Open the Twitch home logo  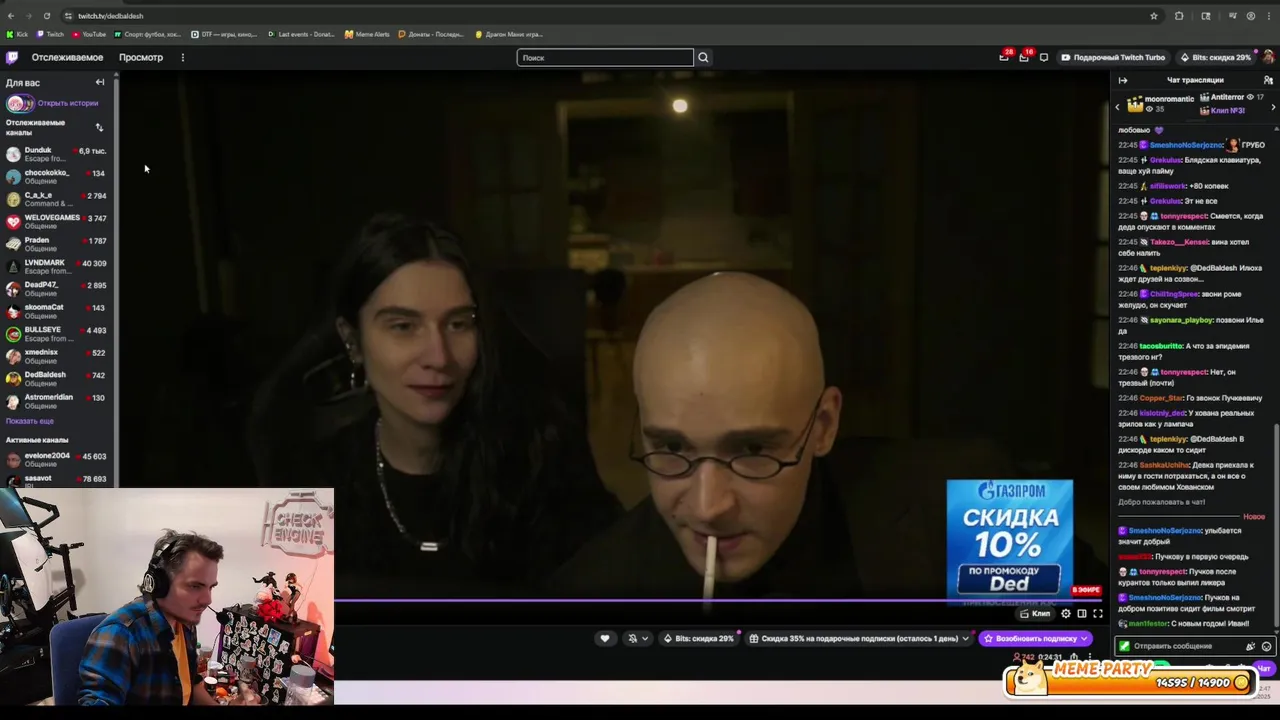(13, 57)
